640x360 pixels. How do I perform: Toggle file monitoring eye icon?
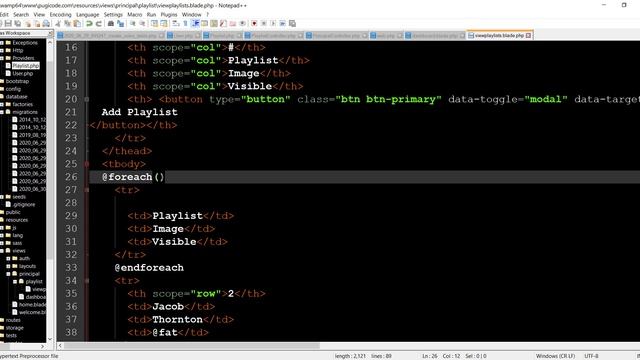[x=243, y=23]
